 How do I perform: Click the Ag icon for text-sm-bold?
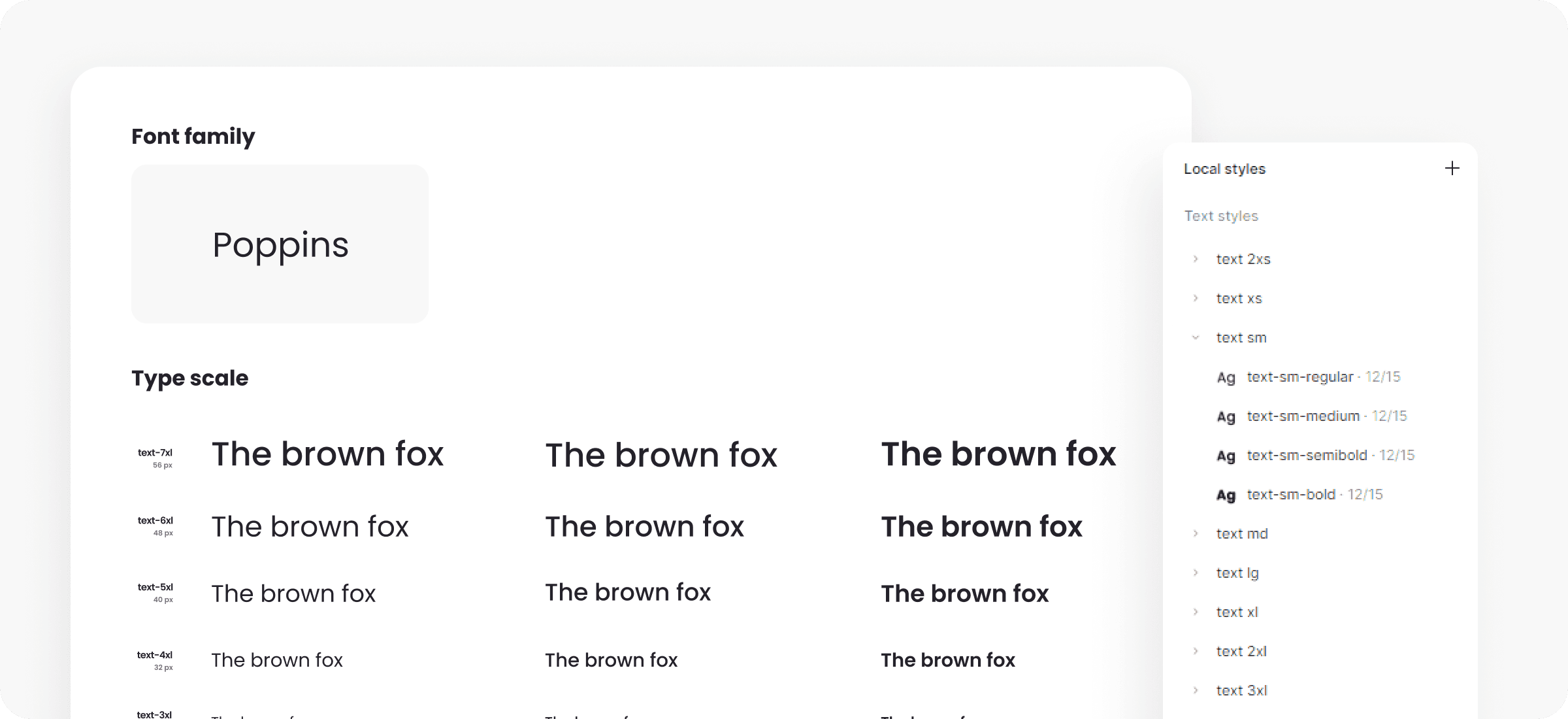click(1226, 495)
